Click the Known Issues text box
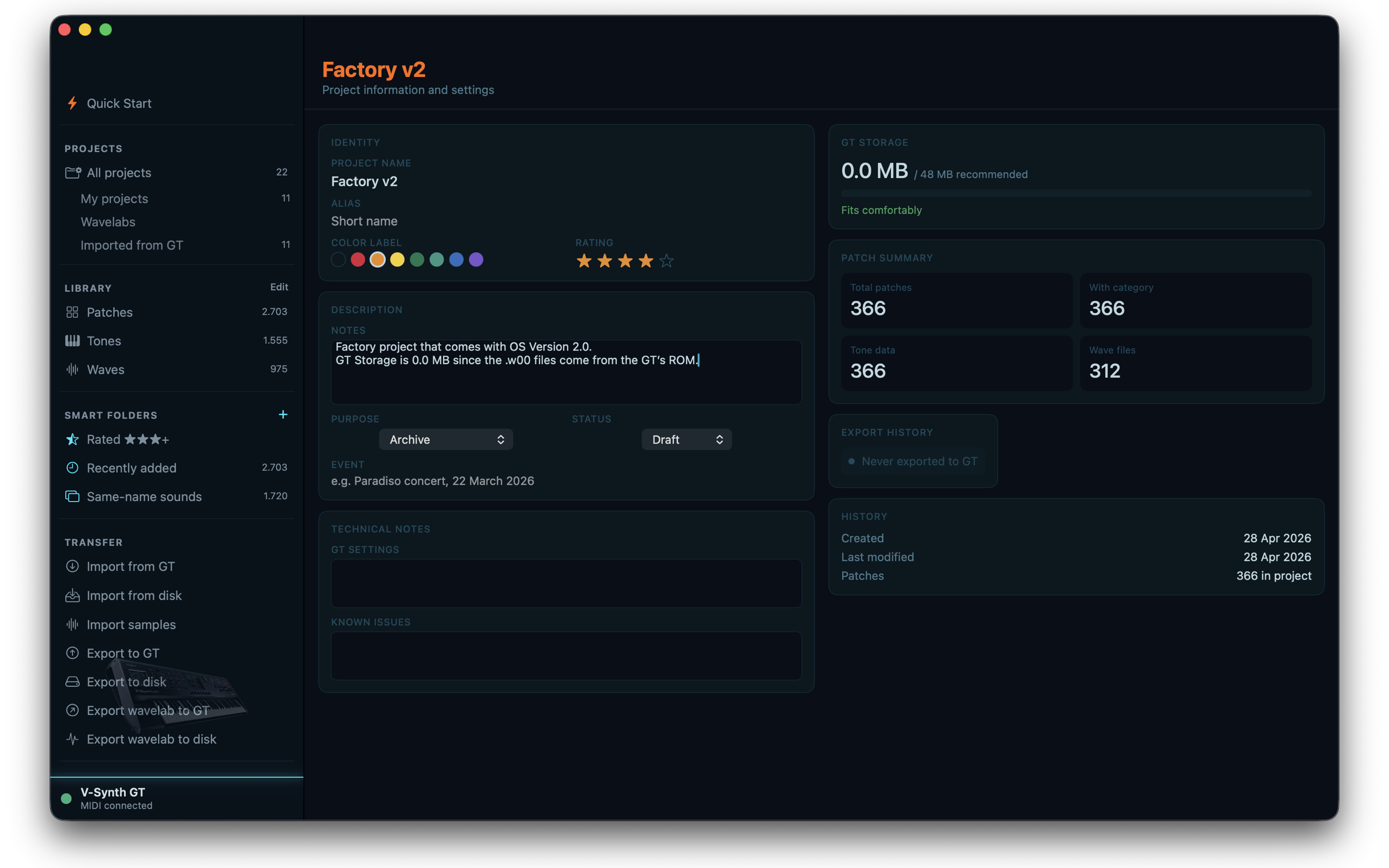The image size is (1389, 868). tap(566, 656)
